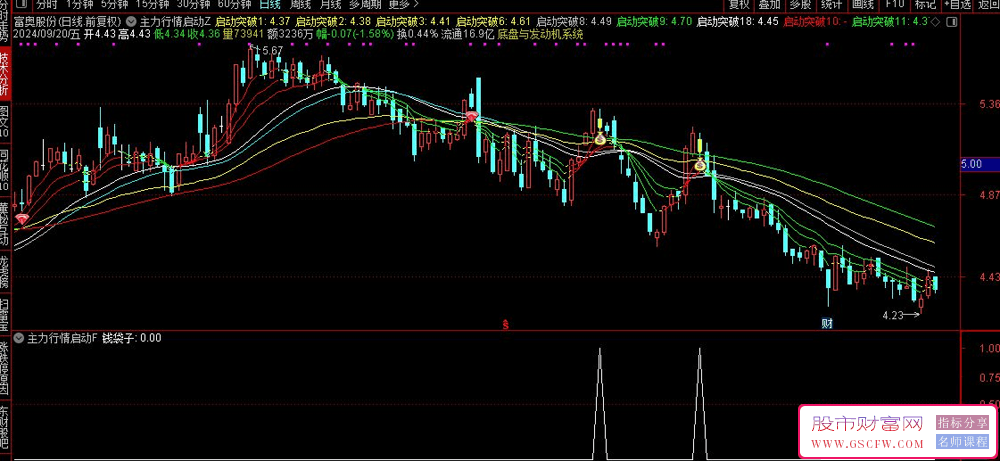Click the blue 财 marker on the time axis
This screenshot has width=1000, height=461.
pos(827,324)
